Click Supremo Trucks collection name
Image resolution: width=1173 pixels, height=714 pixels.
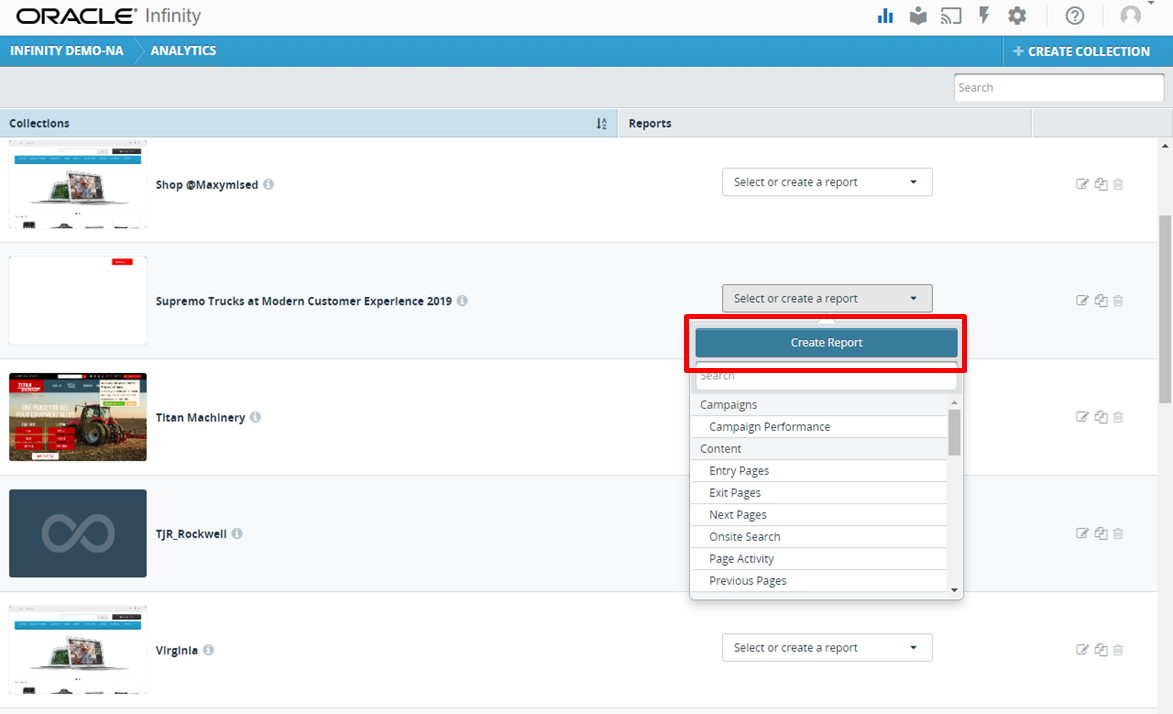[x=304, y=301]
